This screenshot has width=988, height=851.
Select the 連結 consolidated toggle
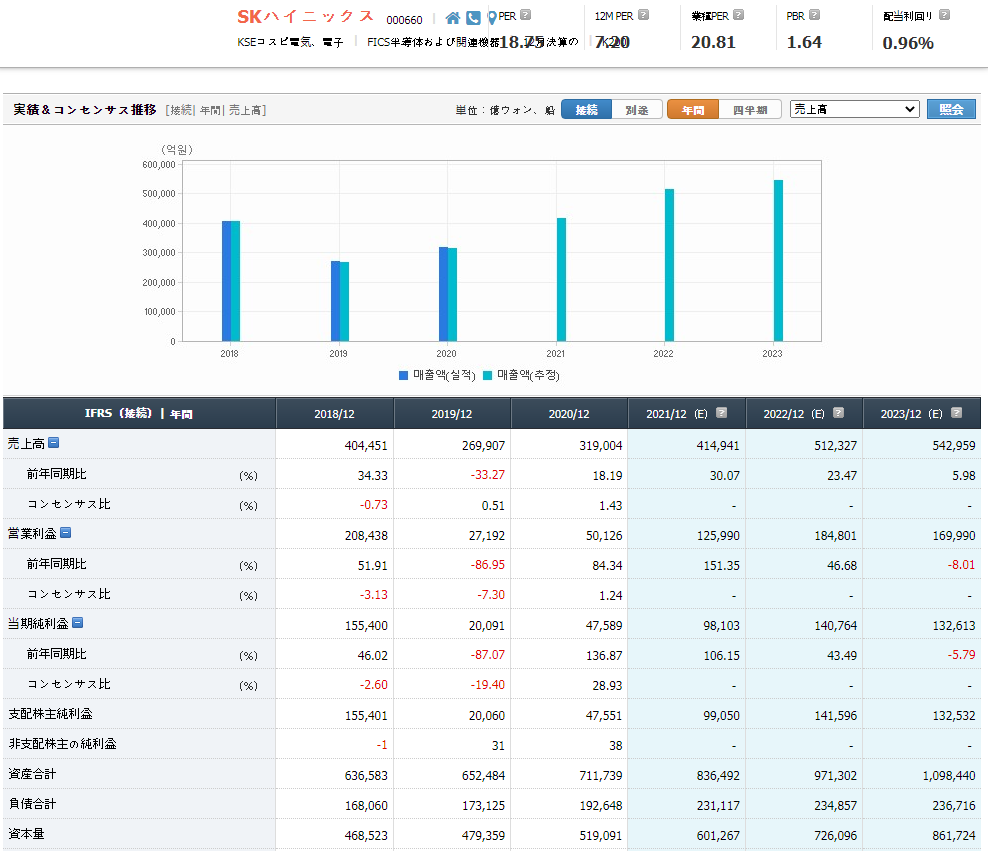[586, 110]
